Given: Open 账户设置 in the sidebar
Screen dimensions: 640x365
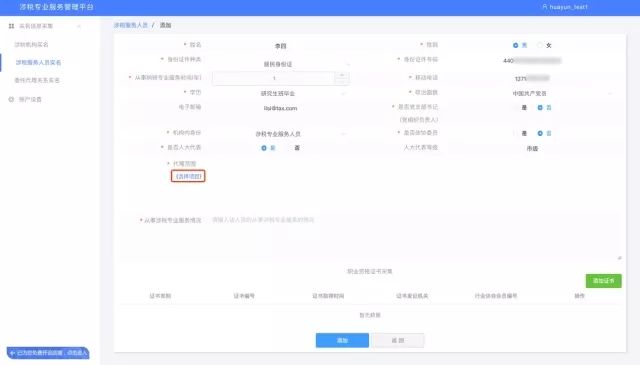Looking at the screenshot, I should click(x=30, y=99).
